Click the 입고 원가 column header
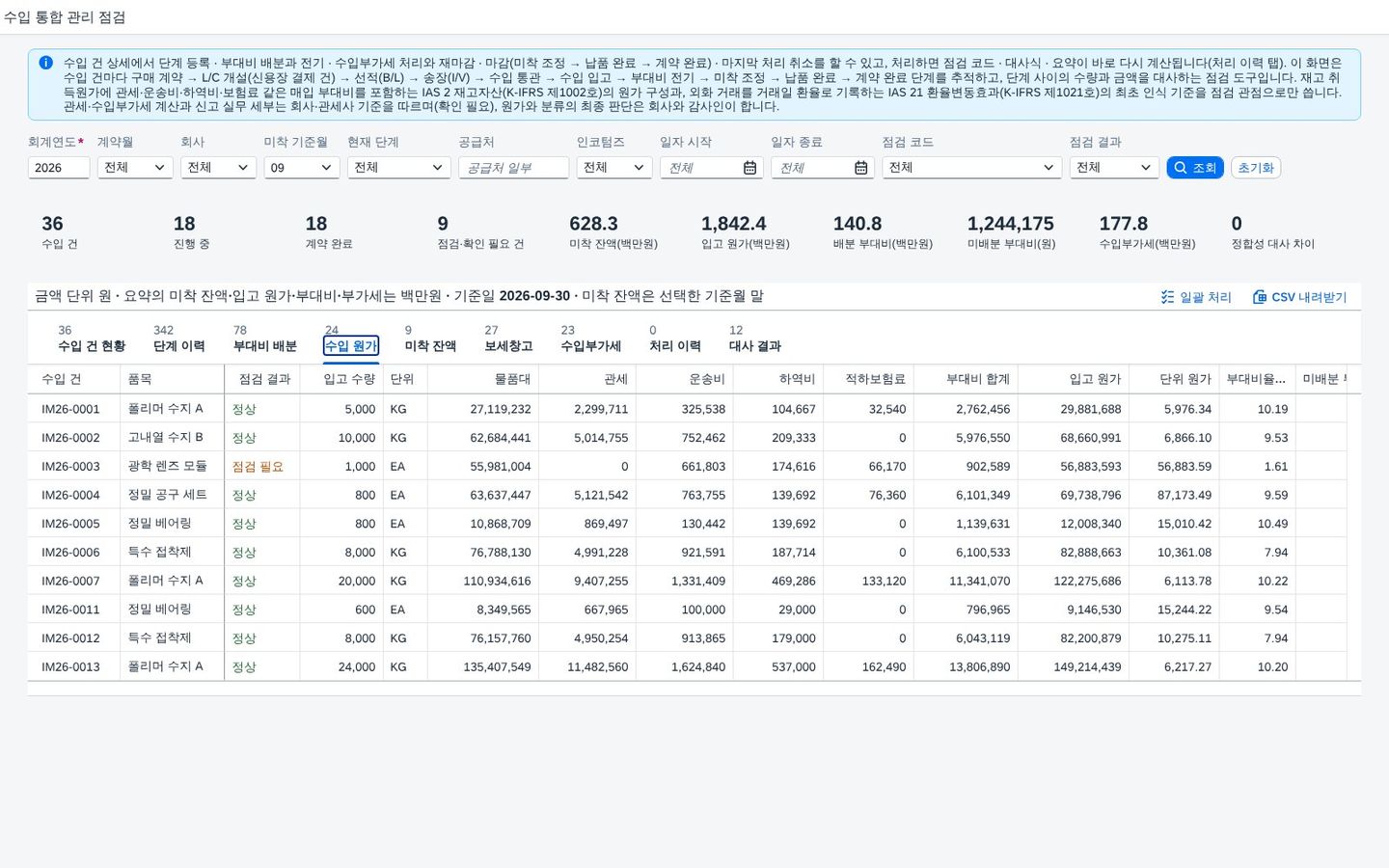 point(1074,380)
